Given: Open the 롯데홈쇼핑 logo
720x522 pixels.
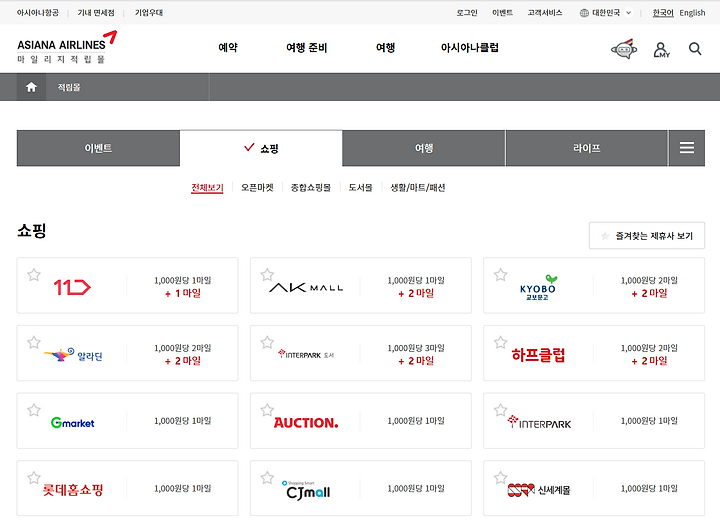Looking at the screenshot, I should (x=73, y=490).
